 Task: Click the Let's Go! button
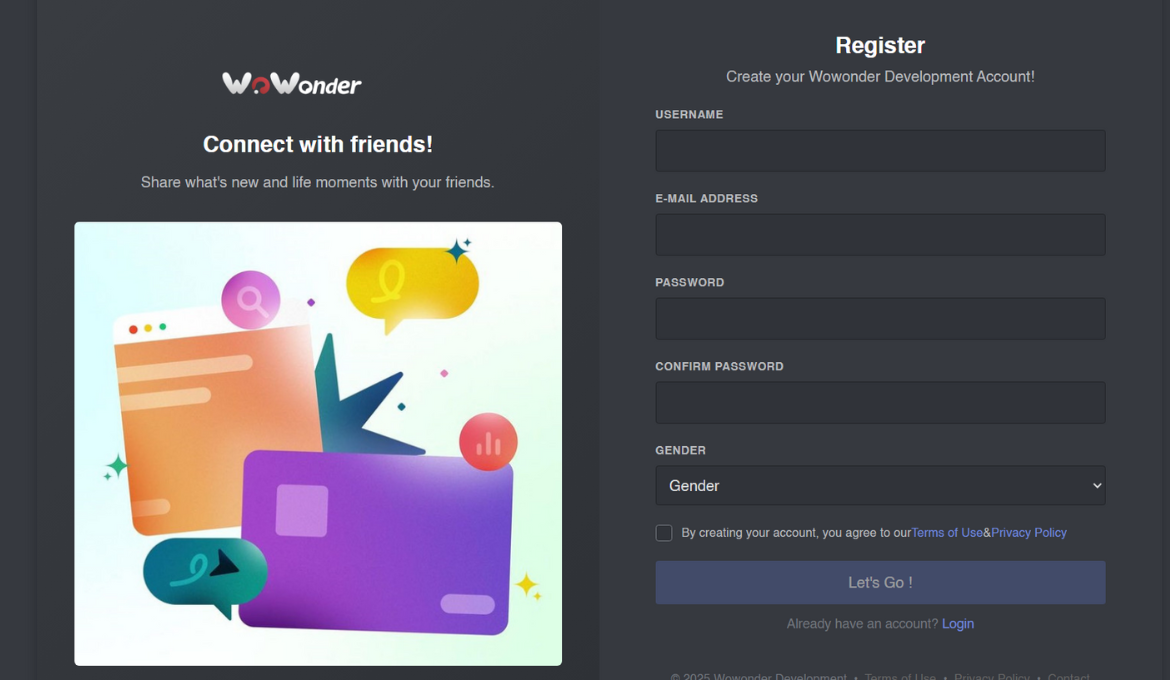point(880,583)
